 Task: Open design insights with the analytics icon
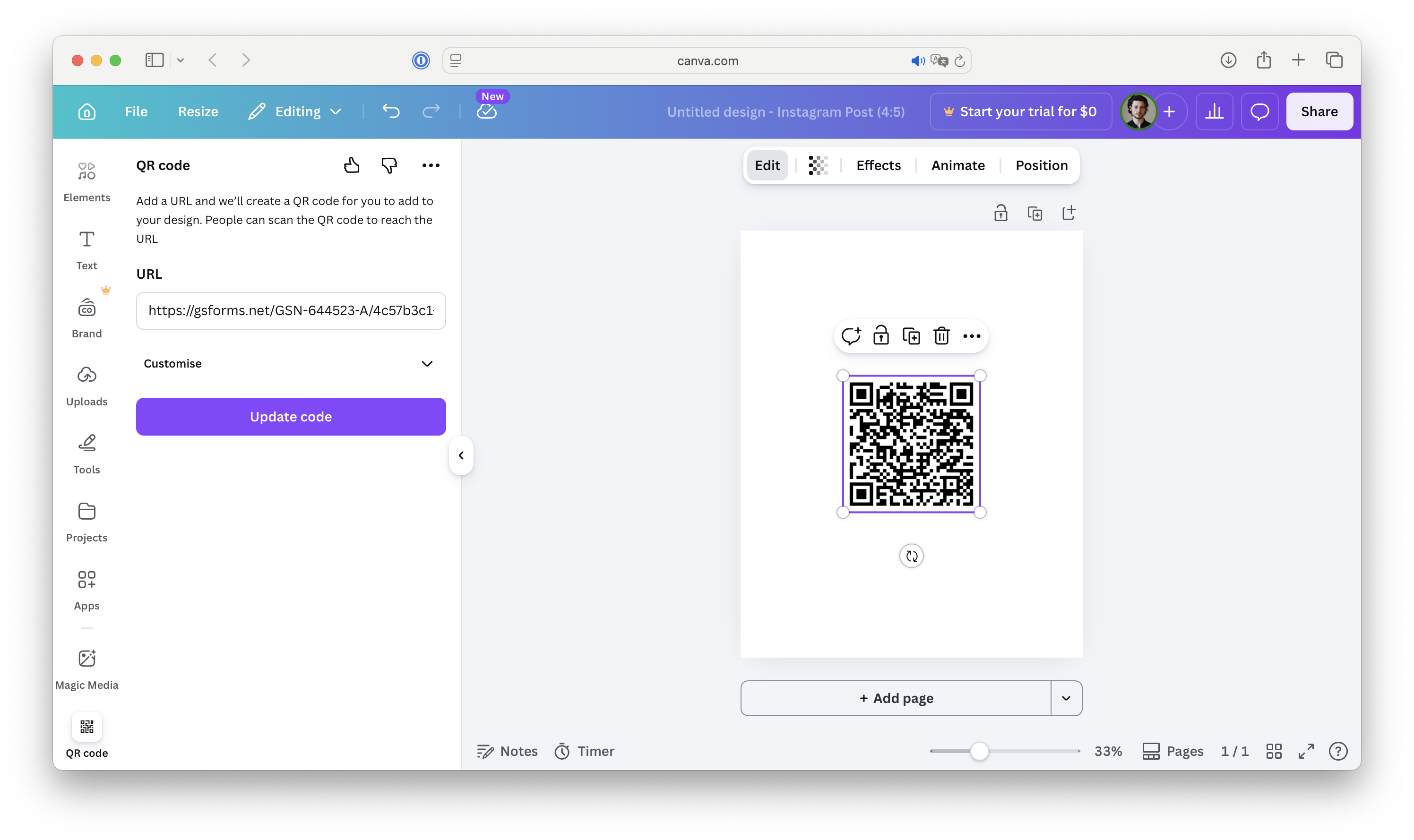(x=1215, y=111)
